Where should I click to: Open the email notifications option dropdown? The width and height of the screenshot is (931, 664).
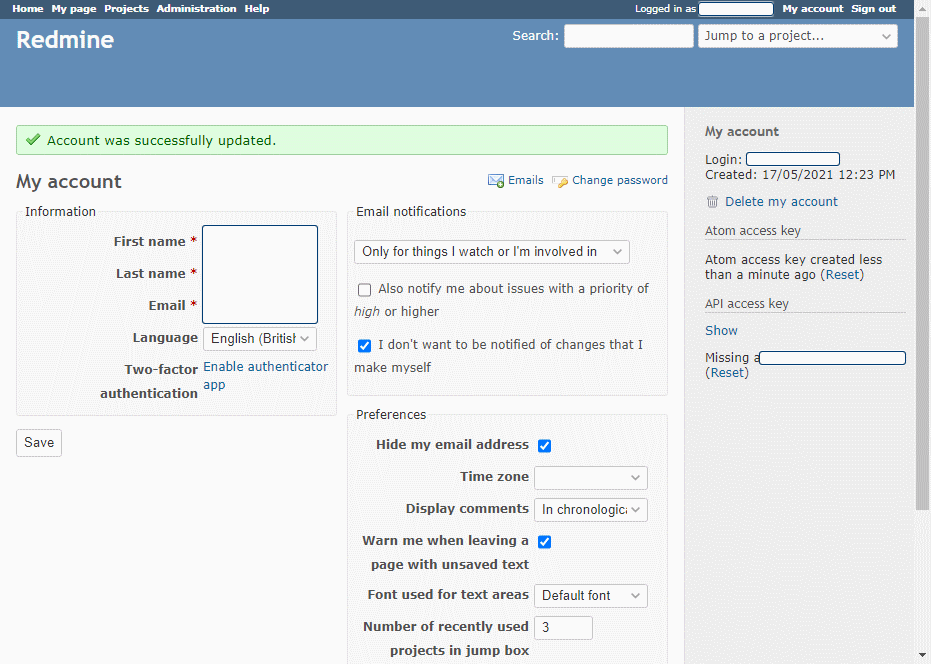click(x=492, y=252)
